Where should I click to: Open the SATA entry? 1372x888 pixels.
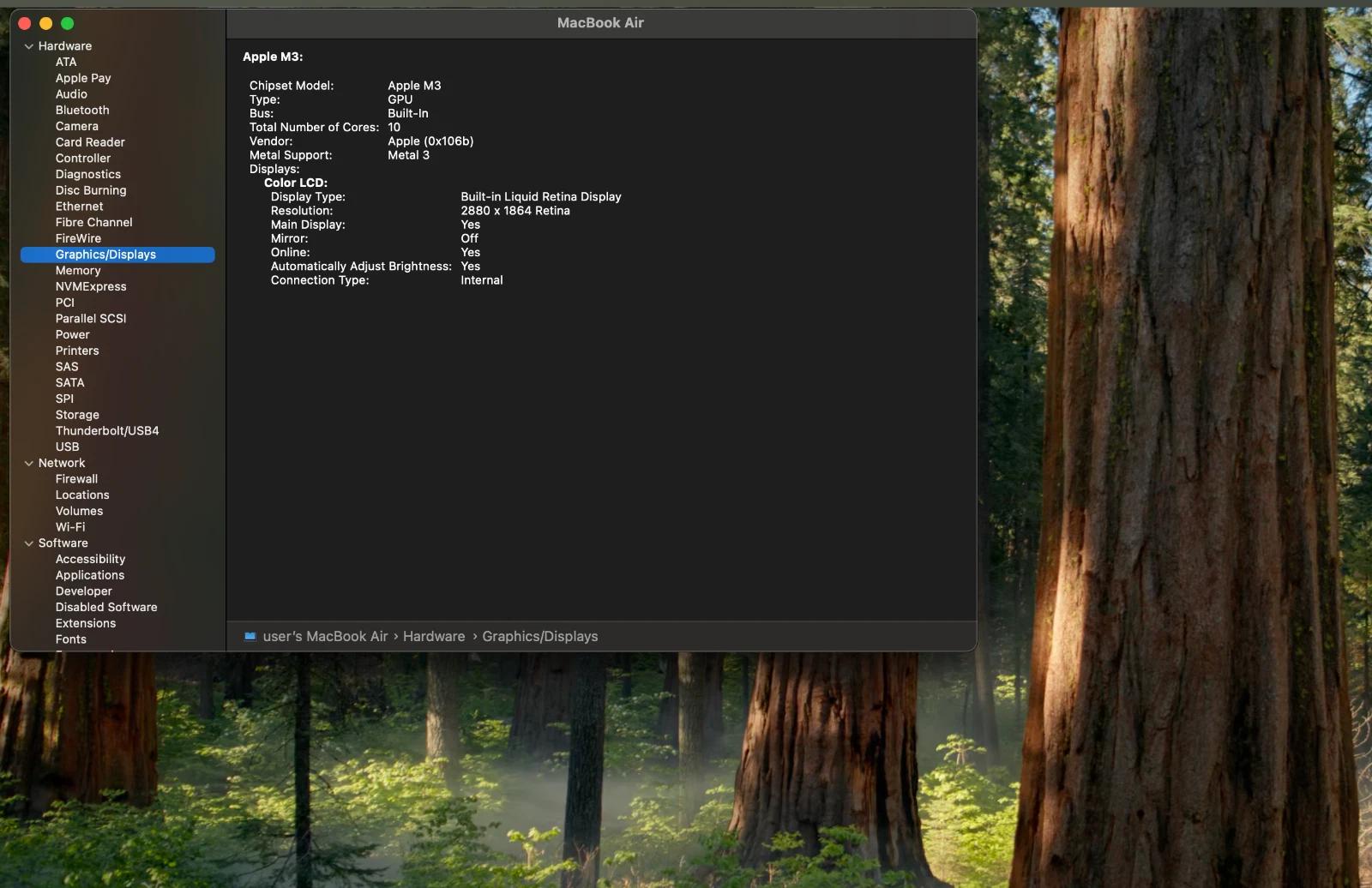(x=69, y=383)
